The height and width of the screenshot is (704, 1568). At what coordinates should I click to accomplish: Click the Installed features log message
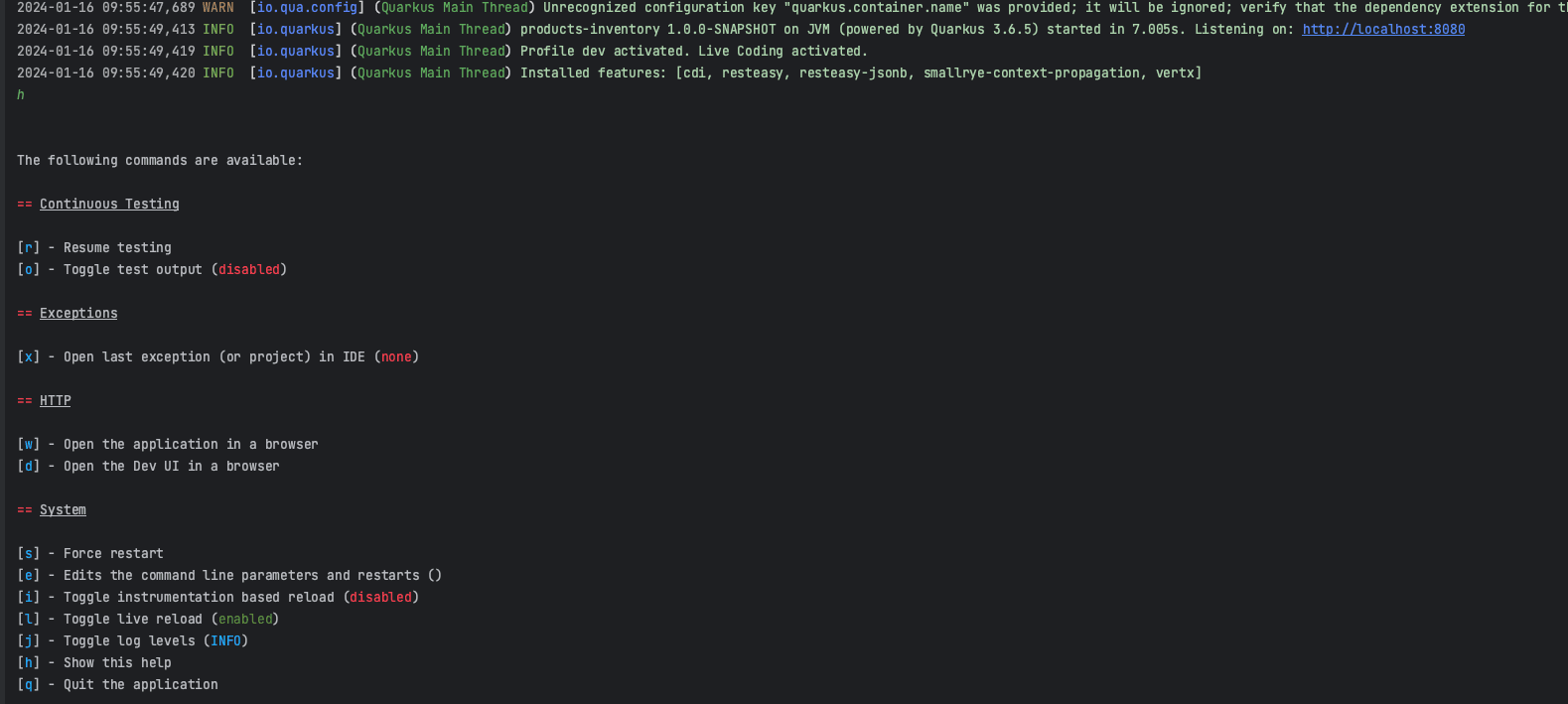860,72
